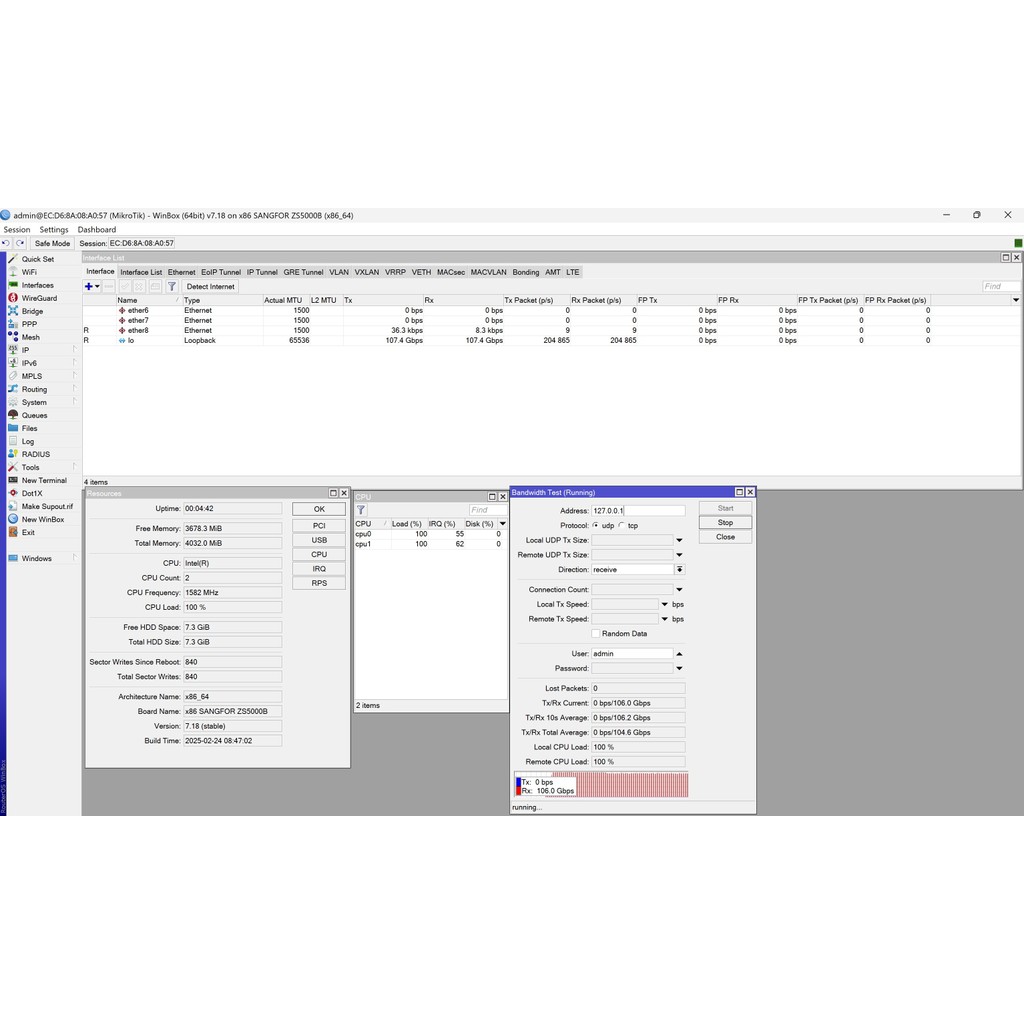Expand the Local UDP Tx Size arrow
The height and width of the screenshot is (1024, 1024).
[x=679, y=540]
